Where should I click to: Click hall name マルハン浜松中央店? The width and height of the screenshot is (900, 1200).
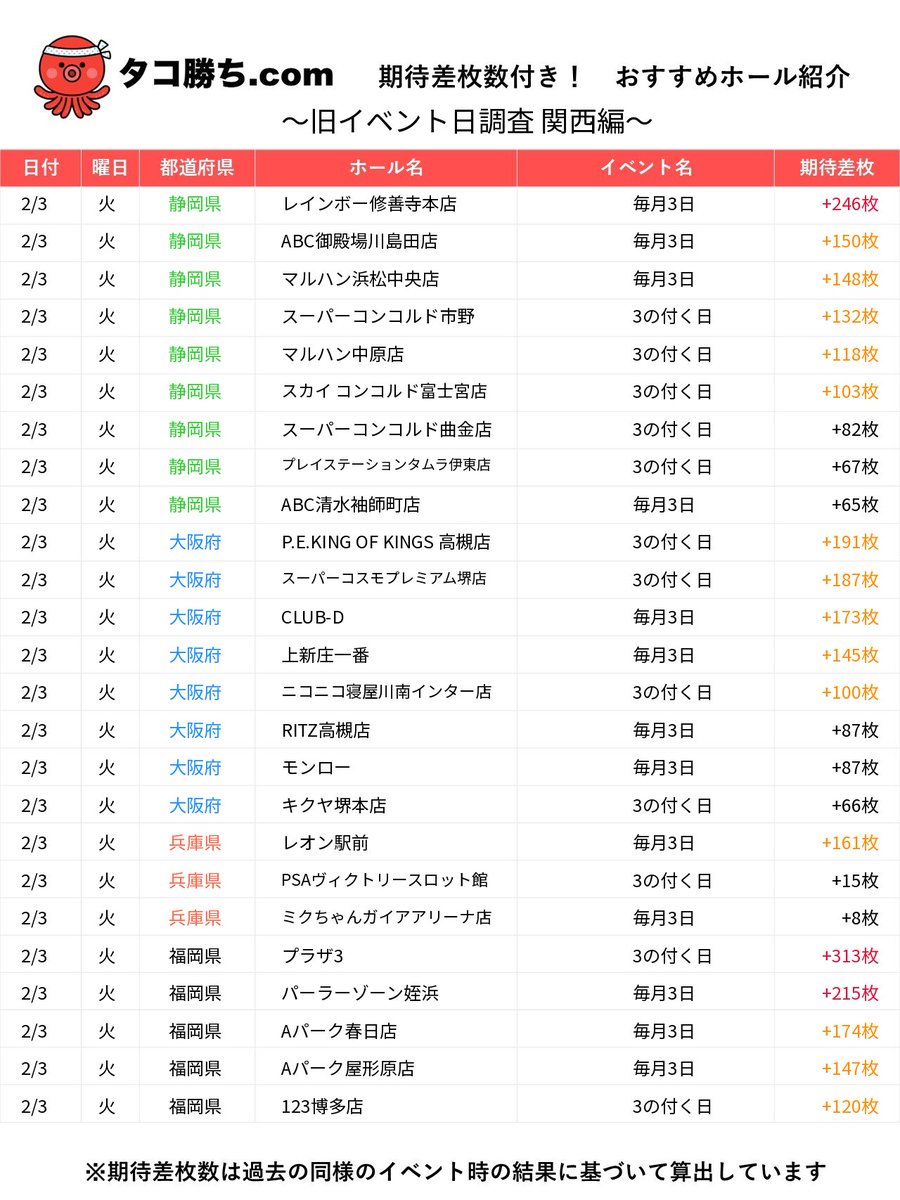[360, 279]
